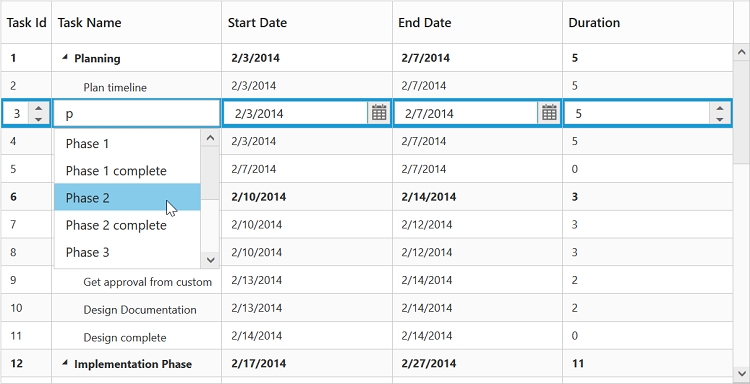The image size is (750, 384).
Task: Select Phase 2 complete option
Action: (127, 225)
